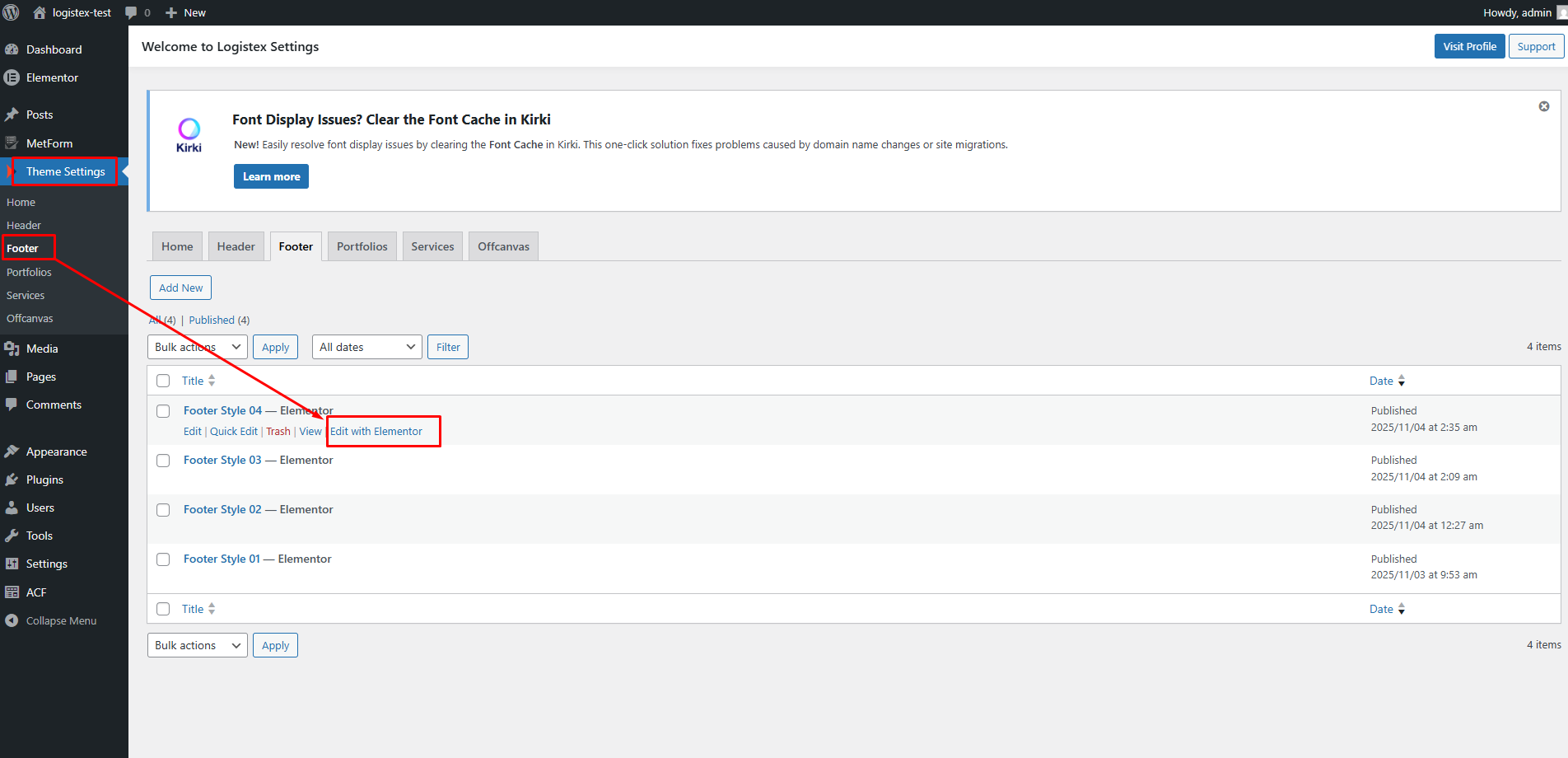The image size is (1568, 758).
Task: Open the top Bulk actions dropdown
Action: coord(198,347)
